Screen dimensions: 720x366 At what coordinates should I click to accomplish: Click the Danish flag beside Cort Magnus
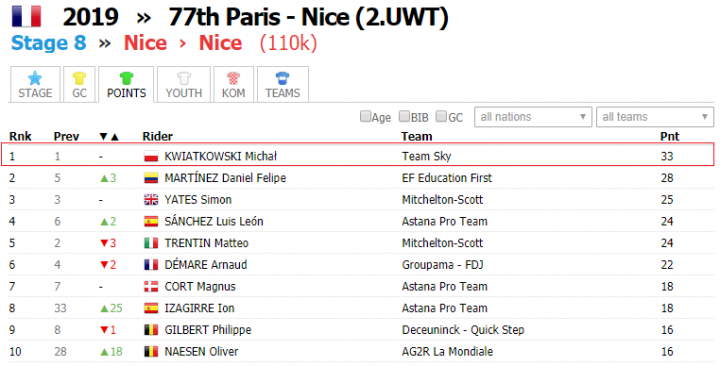151,287
